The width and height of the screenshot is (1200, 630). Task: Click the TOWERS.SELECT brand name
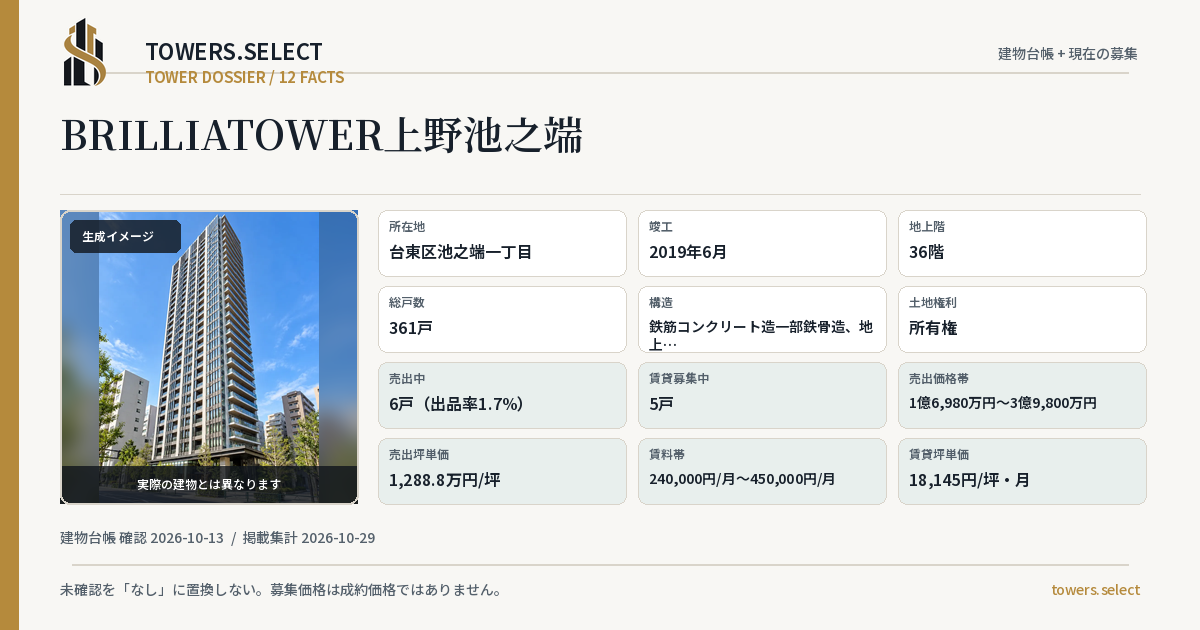point(234,52)
